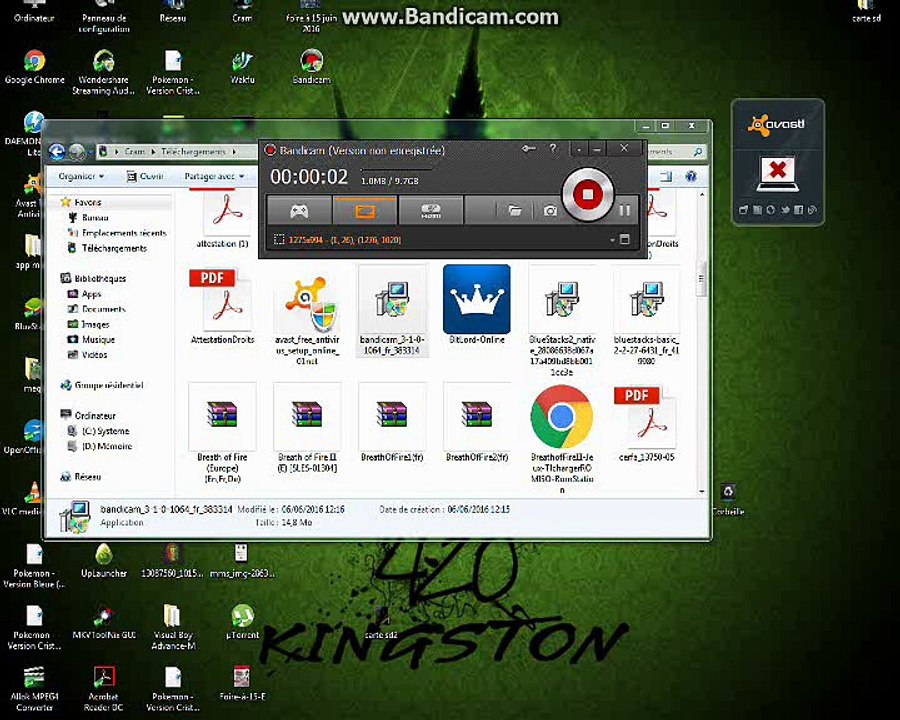
Task: Click the Explorer search magnifier icon
Action: pyautogui.click(x=698, y=152)
